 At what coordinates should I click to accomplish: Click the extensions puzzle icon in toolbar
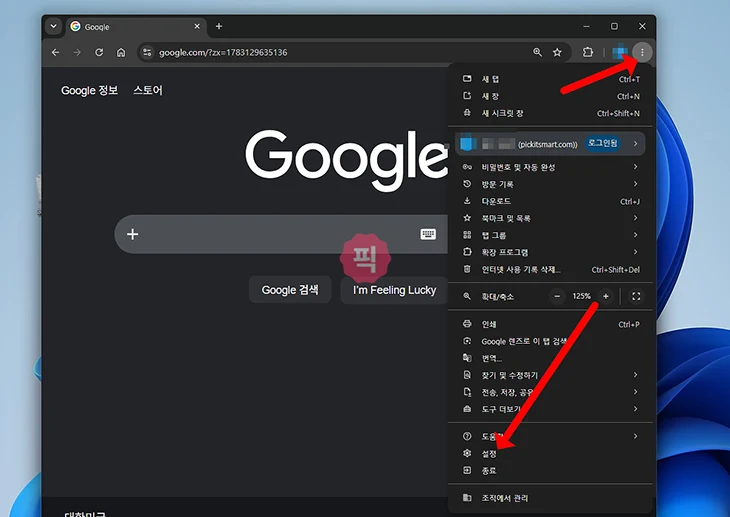[588, 52]
